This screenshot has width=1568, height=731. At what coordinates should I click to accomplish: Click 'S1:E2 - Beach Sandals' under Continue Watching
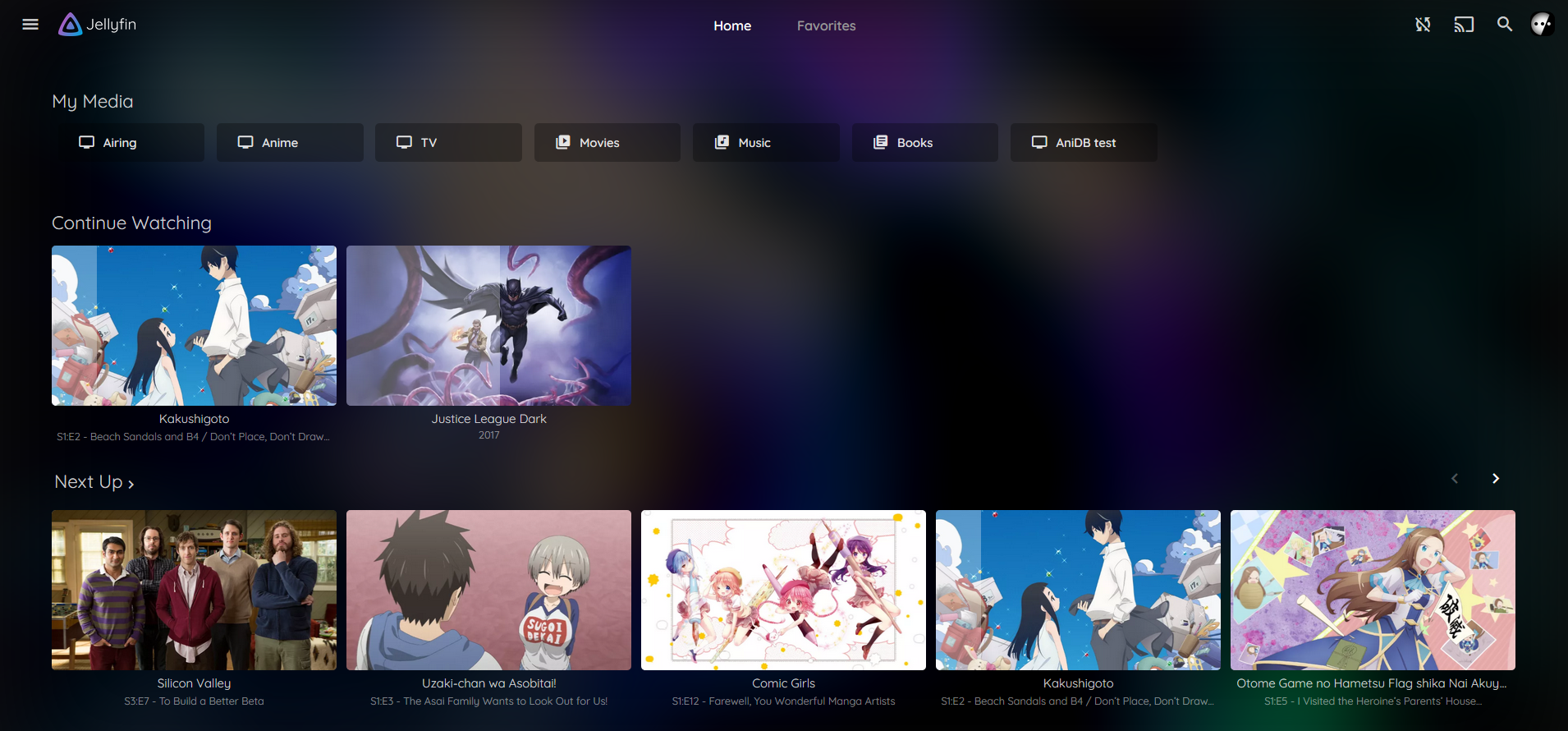click(194, 437)
